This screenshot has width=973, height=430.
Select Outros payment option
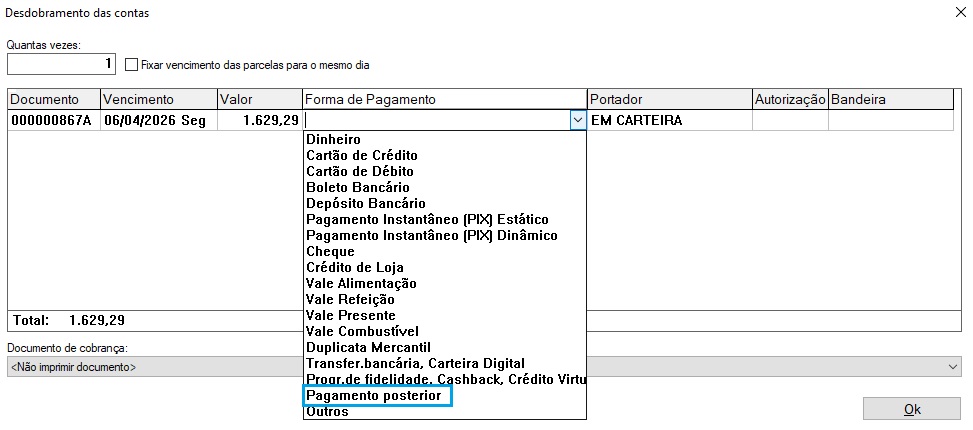click(328, 412)
